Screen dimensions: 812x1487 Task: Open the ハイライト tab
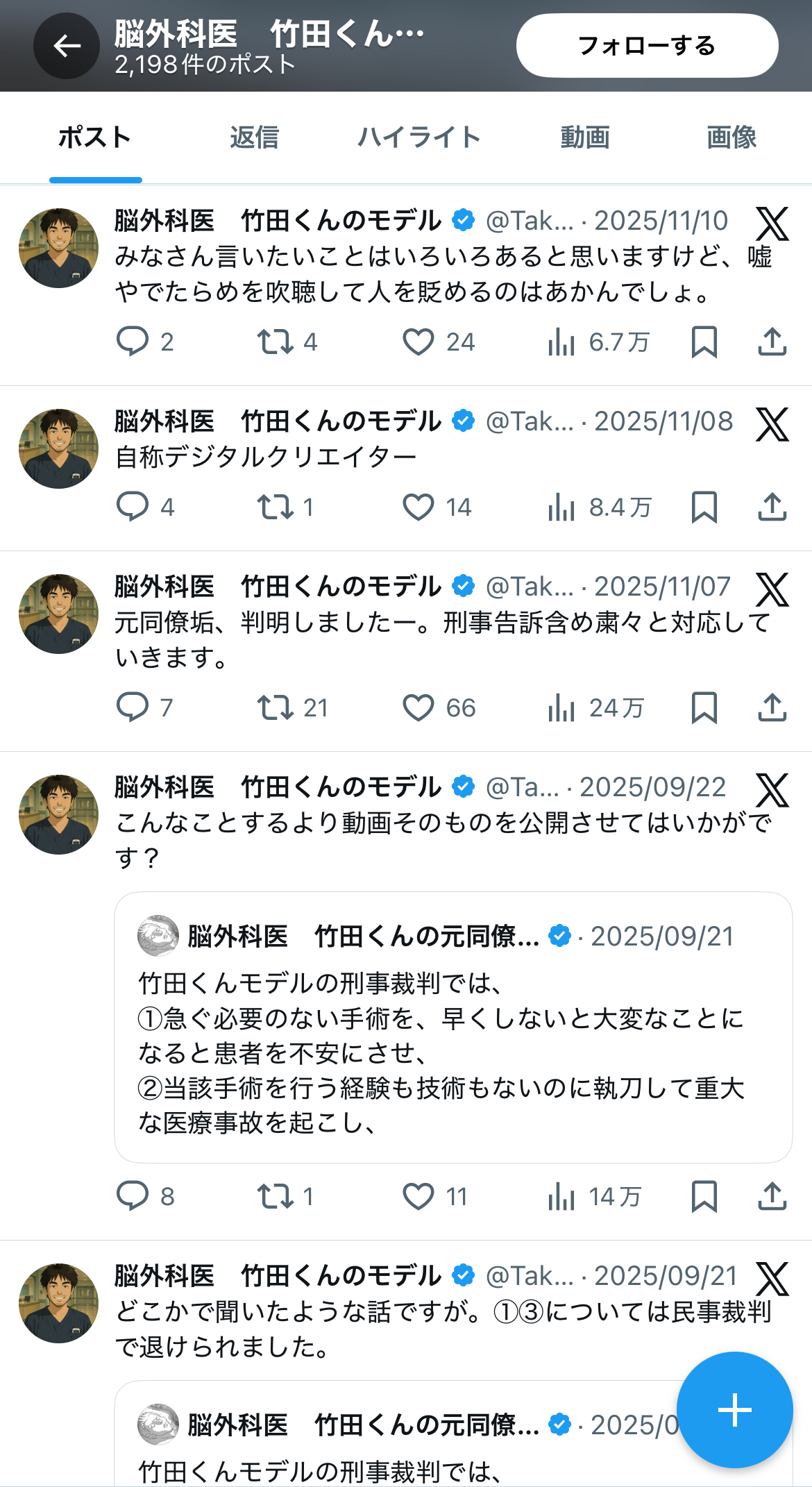point(419,137)
